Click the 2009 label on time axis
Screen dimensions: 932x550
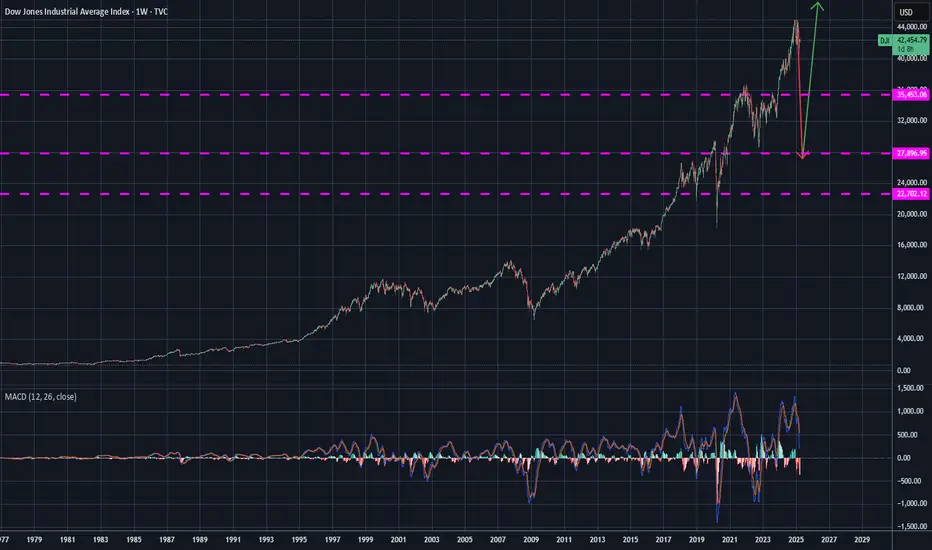pyautogui.click(x=531, y=540)
